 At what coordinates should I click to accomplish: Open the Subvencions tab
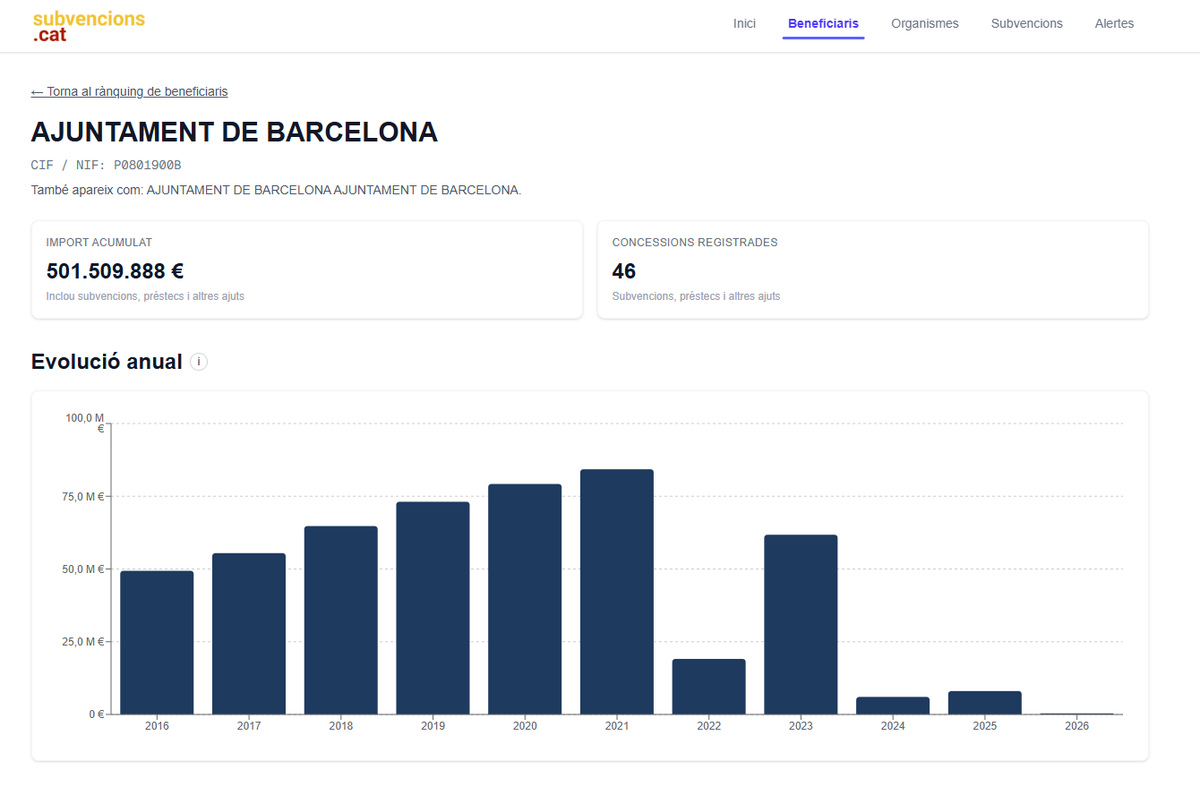1026,23
